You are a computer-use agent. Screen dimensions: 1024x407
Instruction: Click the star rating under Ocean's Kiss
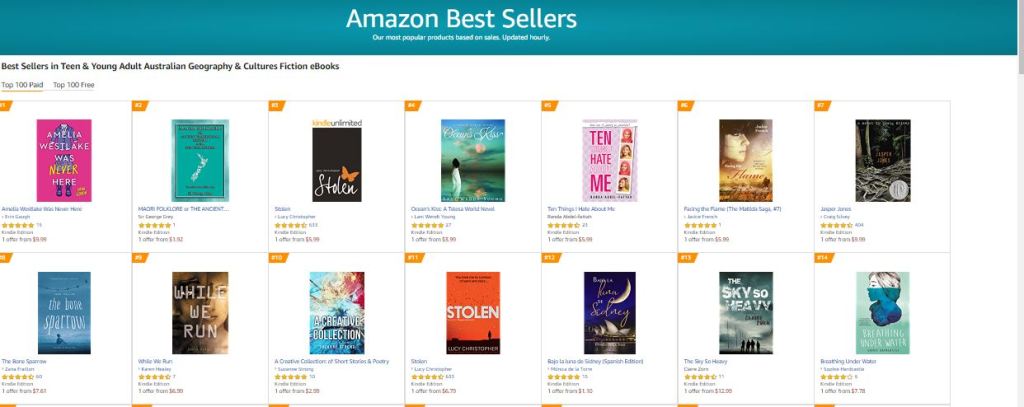(x=427, y=226)
